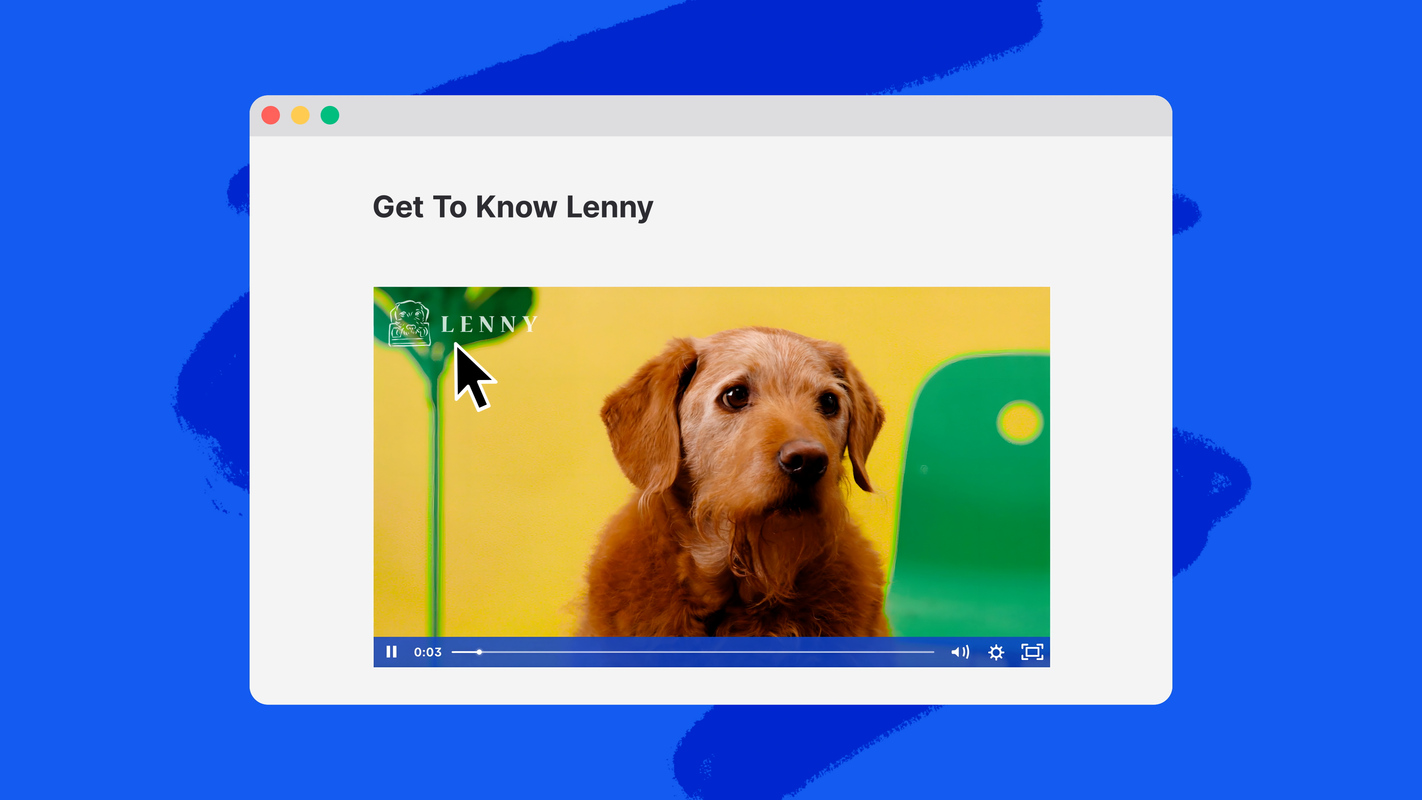This screenshot has width=1422, height=800.
Task: Zoom the window with the green button
Action: point(330,114)
